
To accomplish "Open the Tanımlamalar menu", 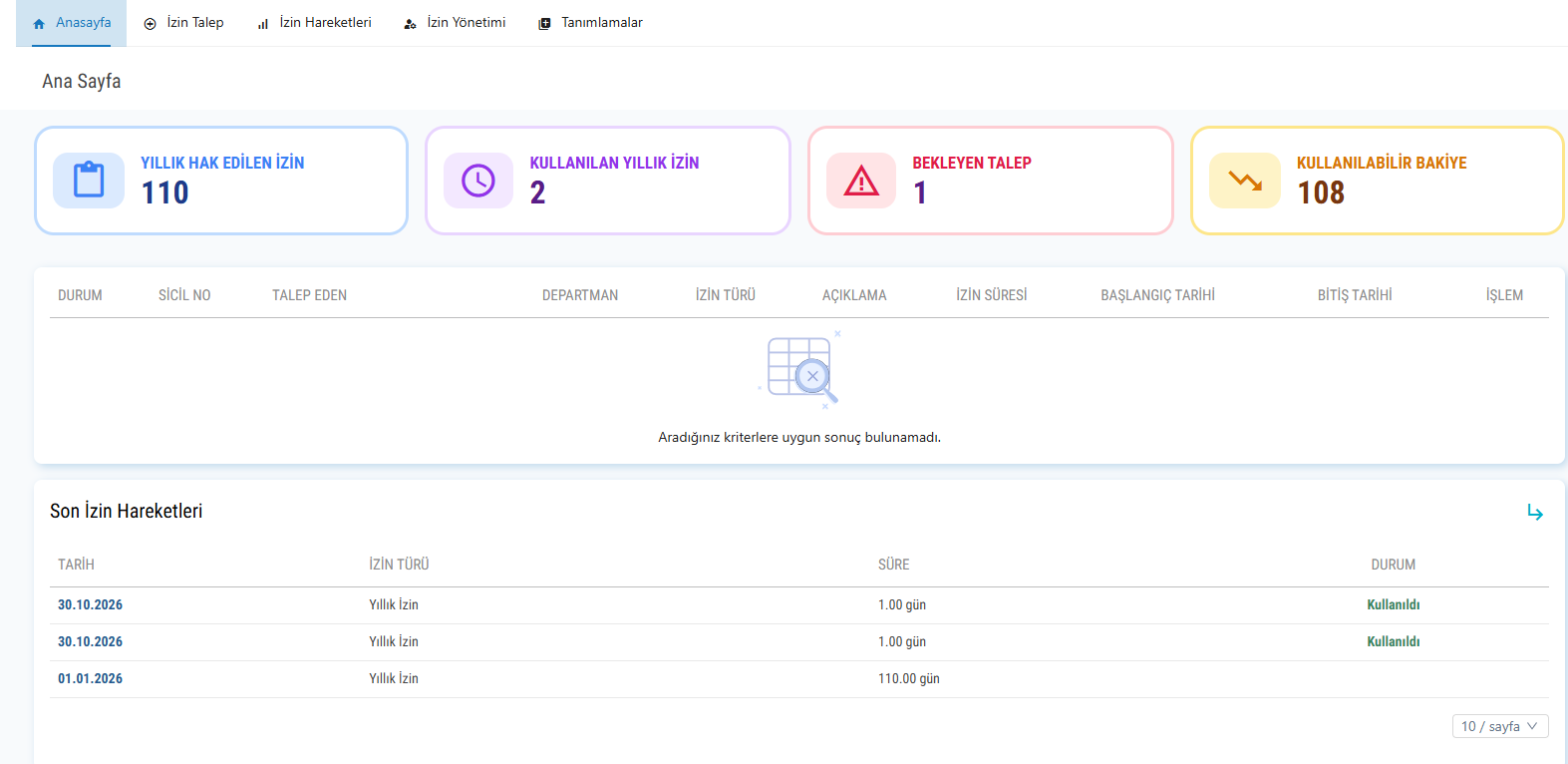I will coord(591,23).
